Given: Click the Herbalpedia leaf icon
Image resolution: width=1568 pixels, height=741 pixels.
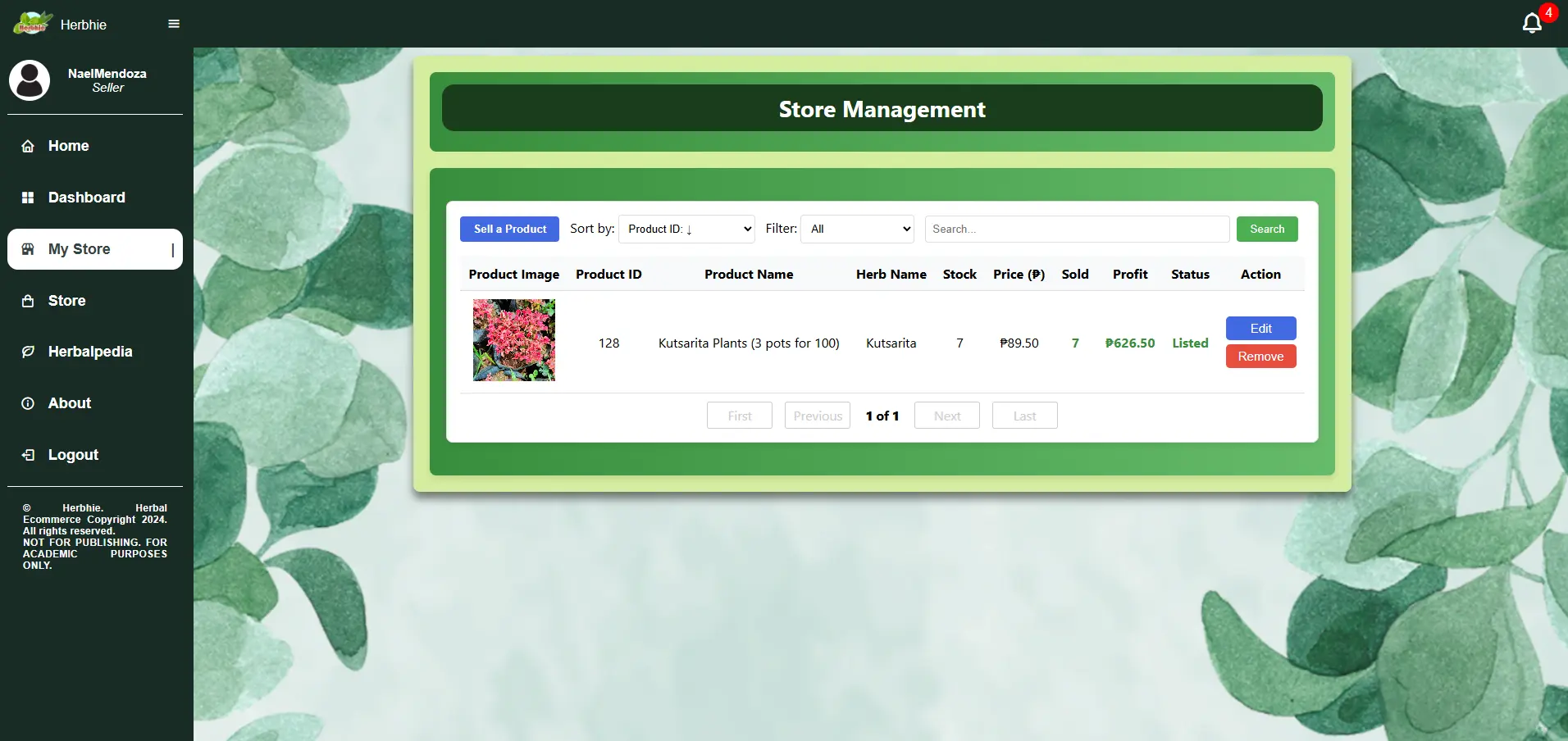Looking at the screenshot, I should tap(28, 352).
